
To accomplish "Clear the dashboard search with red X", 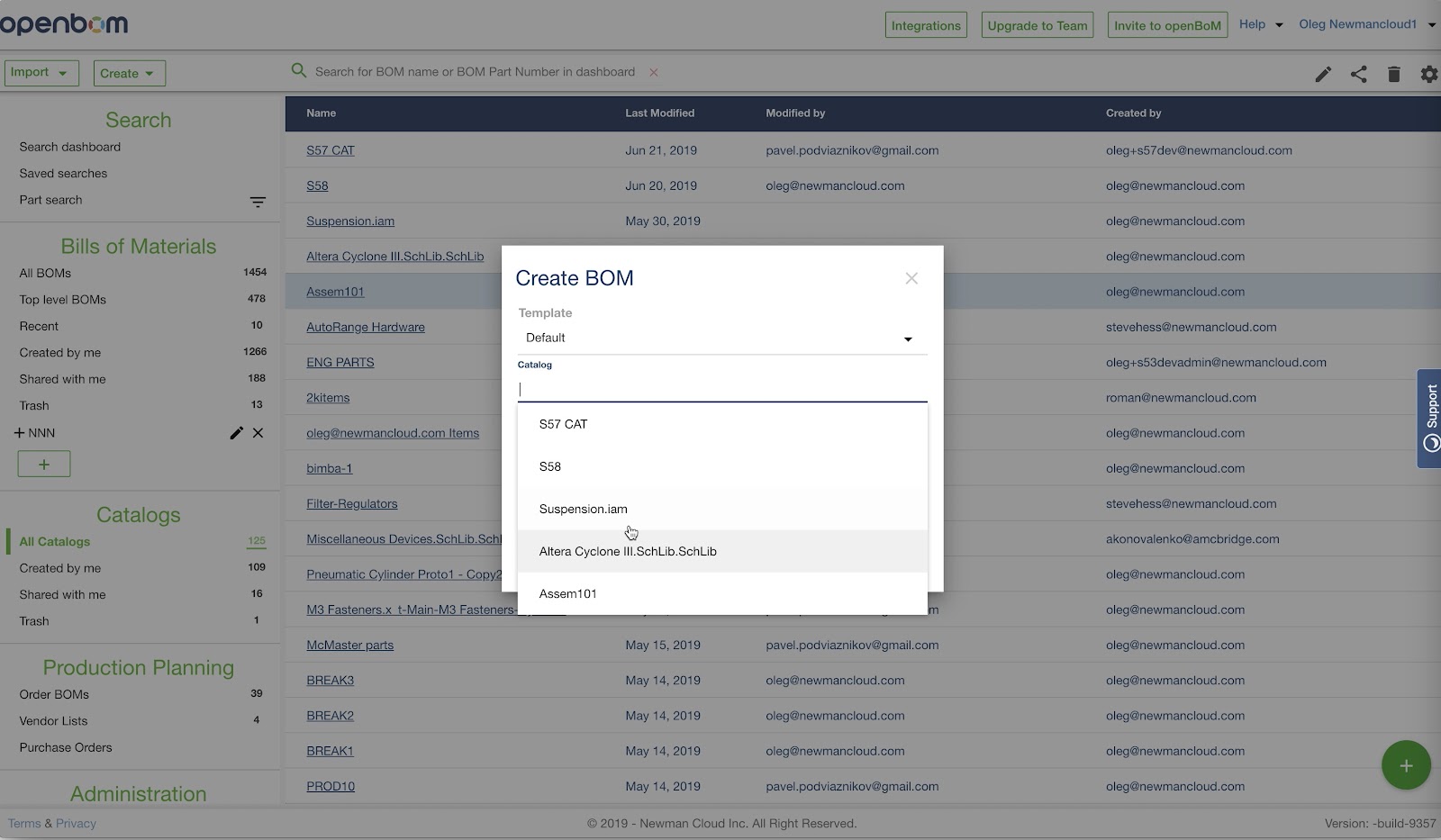I will pyautogui.click(x=654, y=72).
